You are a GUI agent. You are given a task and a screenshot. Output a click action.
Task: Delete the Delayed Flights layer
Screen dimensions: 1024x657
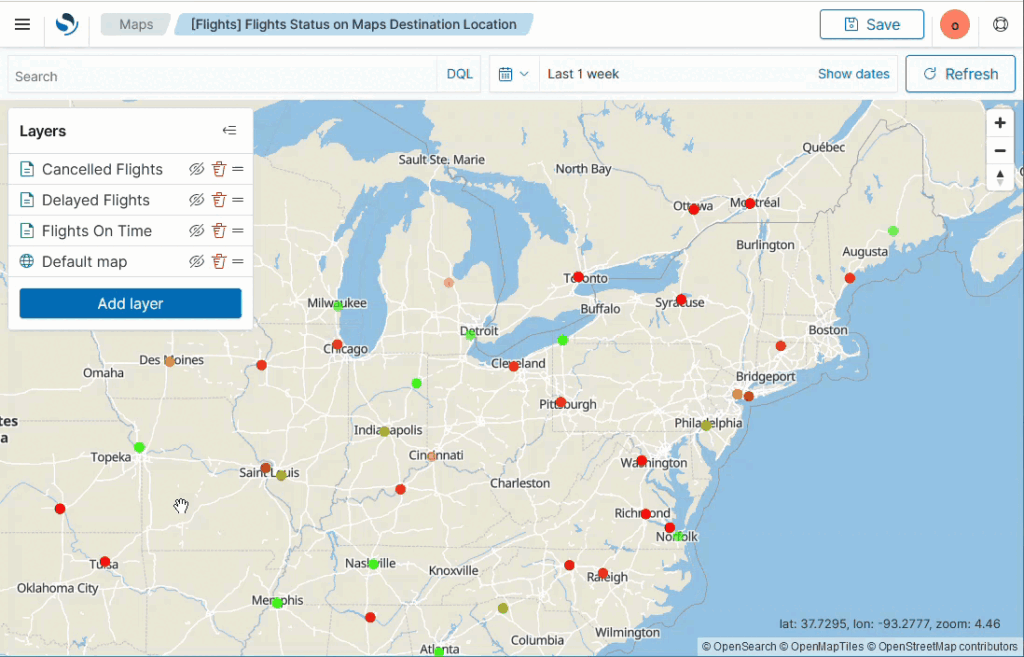219,200
